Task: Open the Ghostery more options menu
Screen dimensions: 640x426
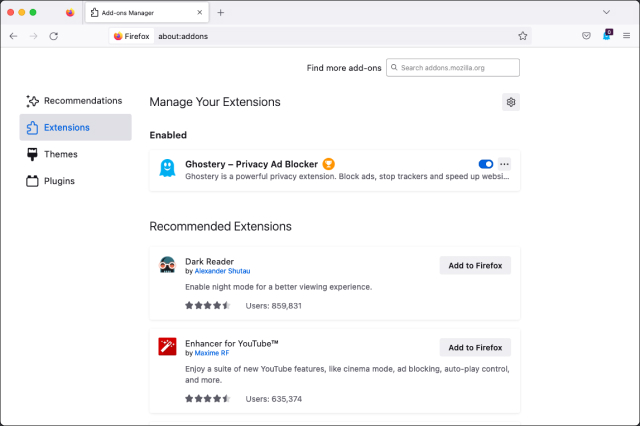Action: point(505,164)
